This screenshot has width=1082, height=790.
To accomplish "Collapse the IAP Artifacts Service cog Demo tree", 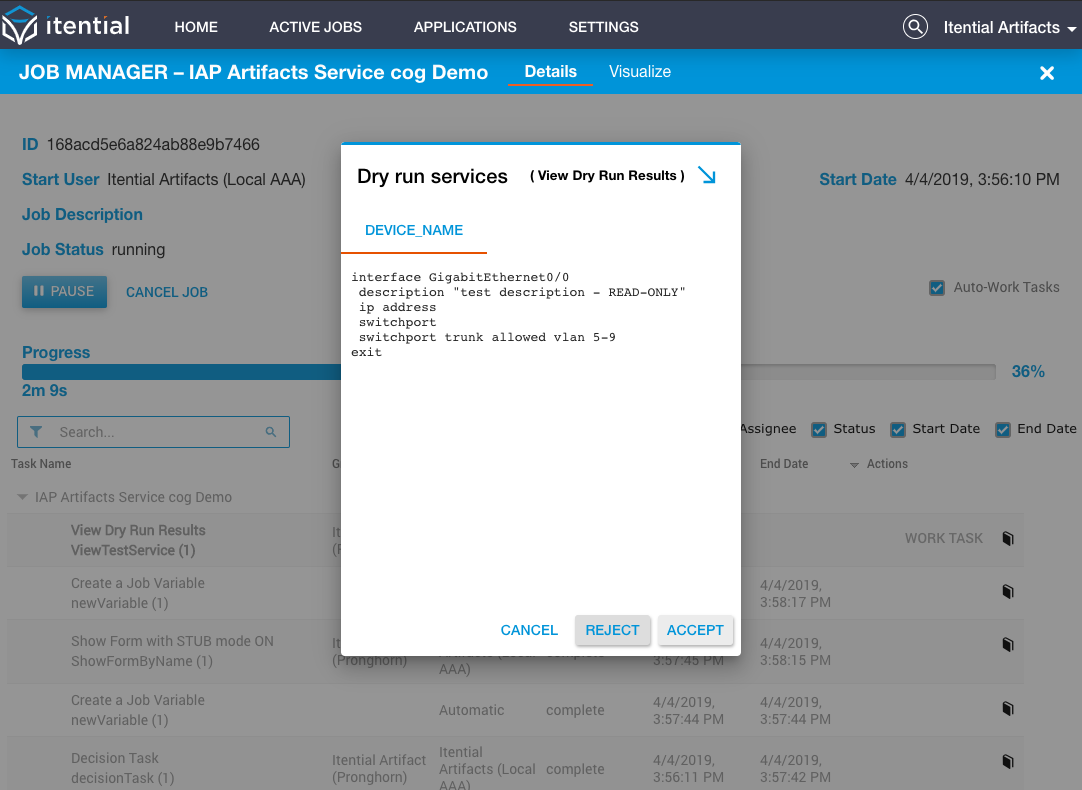I will pos(22,497).
